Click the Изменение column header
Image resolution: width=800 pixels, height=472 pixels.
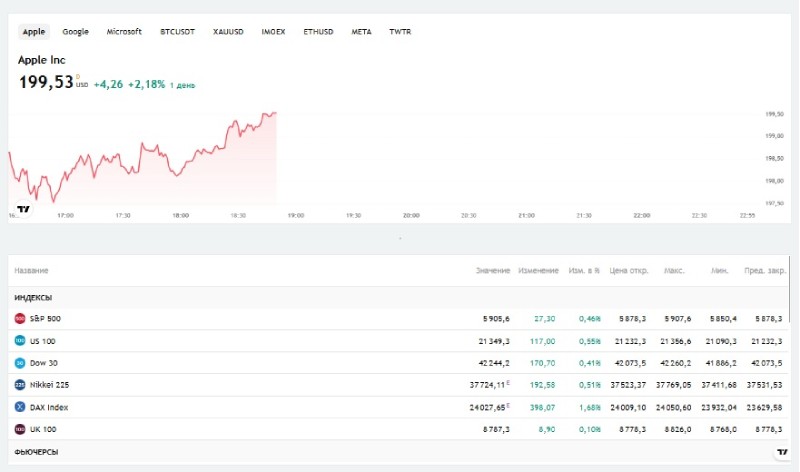coord(538,270)
